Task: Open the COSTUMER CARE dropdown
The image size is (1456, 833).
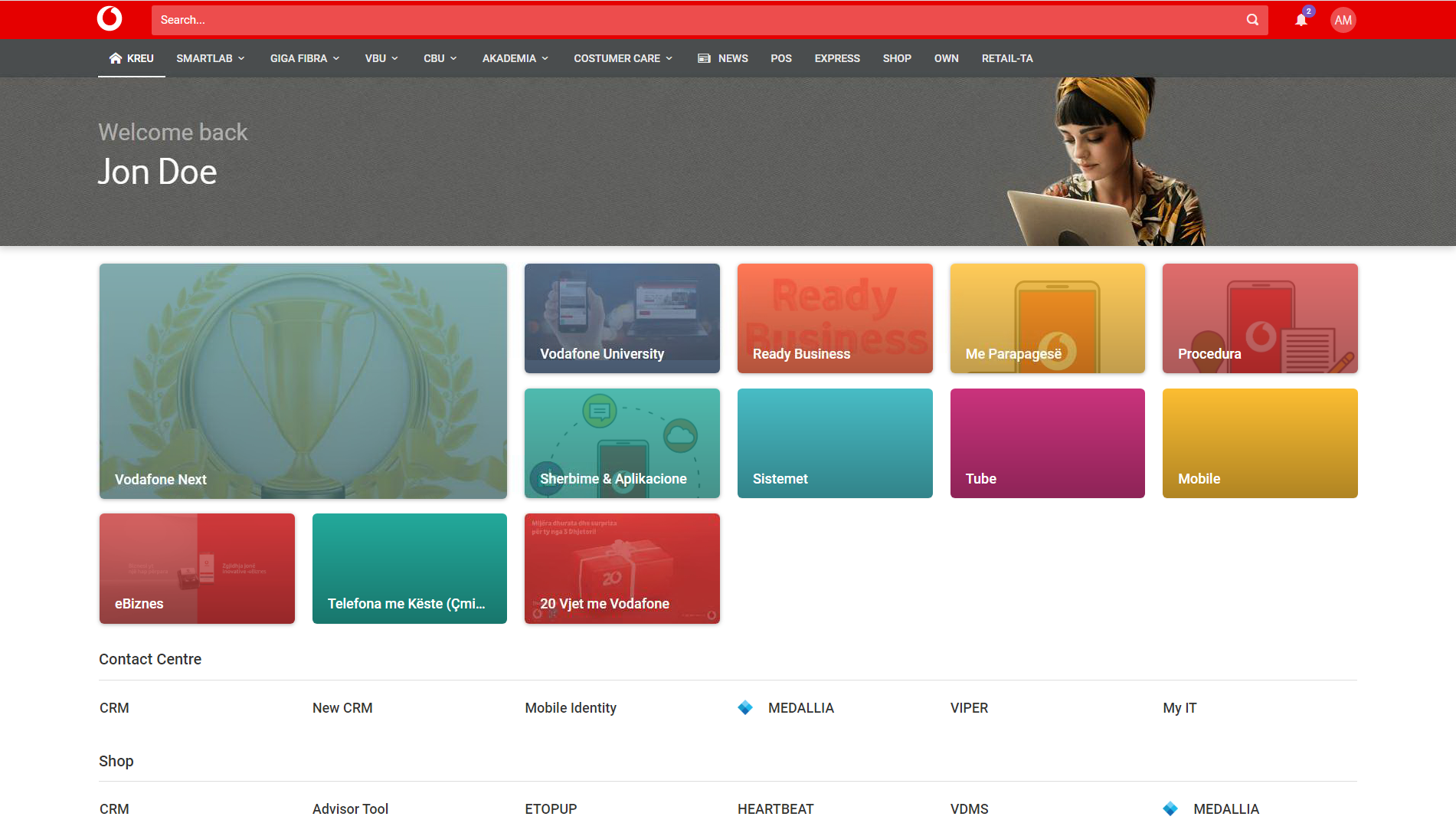Action: click(x=623, y=58)
